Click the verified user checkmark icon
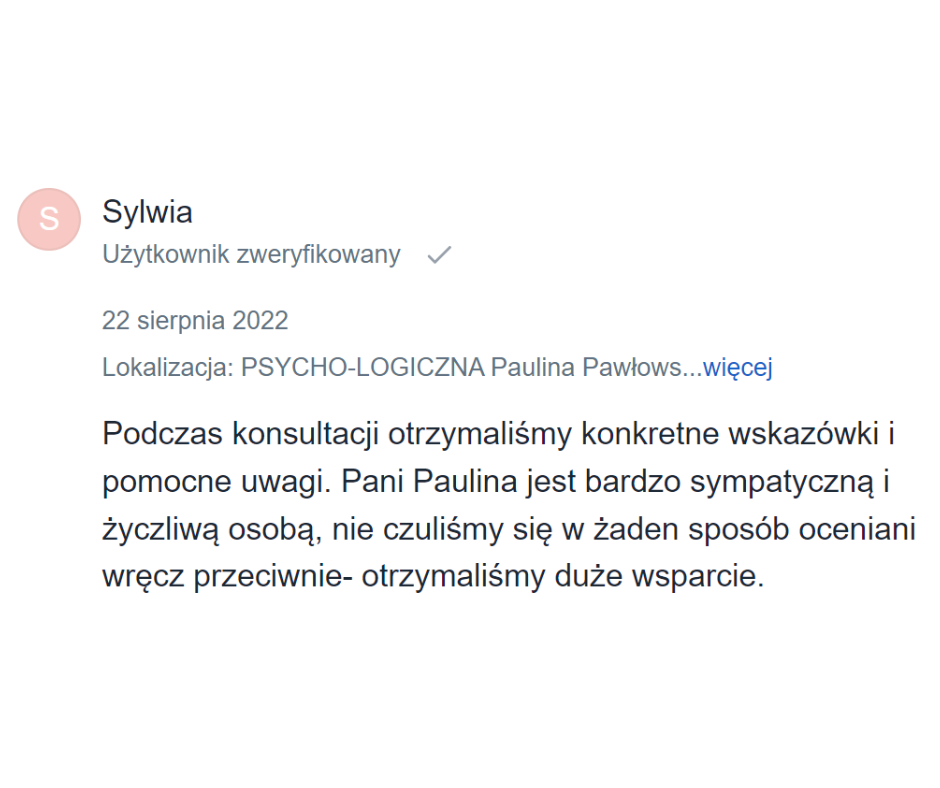Image resolution: width=940 pixels, height=788 pixels. pyautogui.click(x=438, y=256)
